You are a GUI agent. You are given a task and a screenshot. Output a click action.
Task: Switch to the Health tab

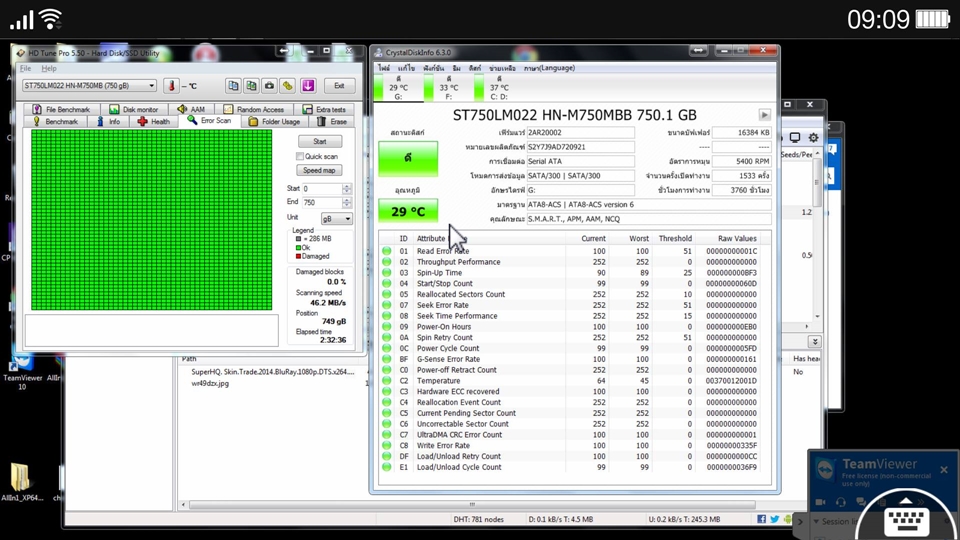tap(154, 122)
